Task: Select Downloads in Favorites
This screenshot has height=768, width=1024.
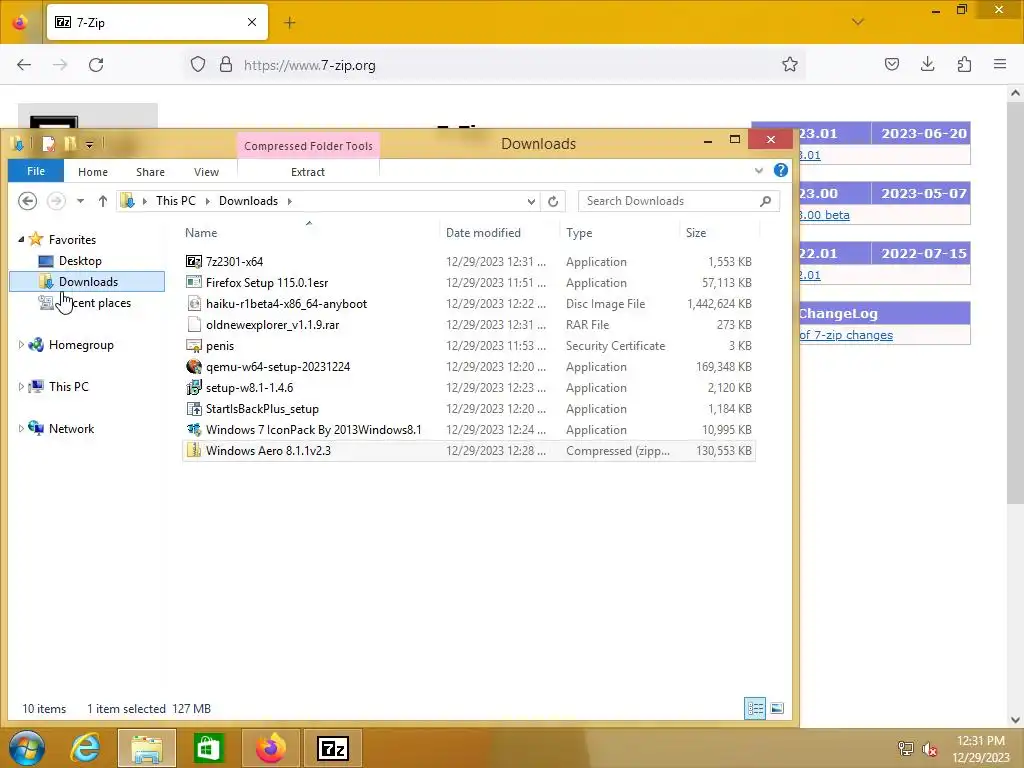Action: (88, 281)
